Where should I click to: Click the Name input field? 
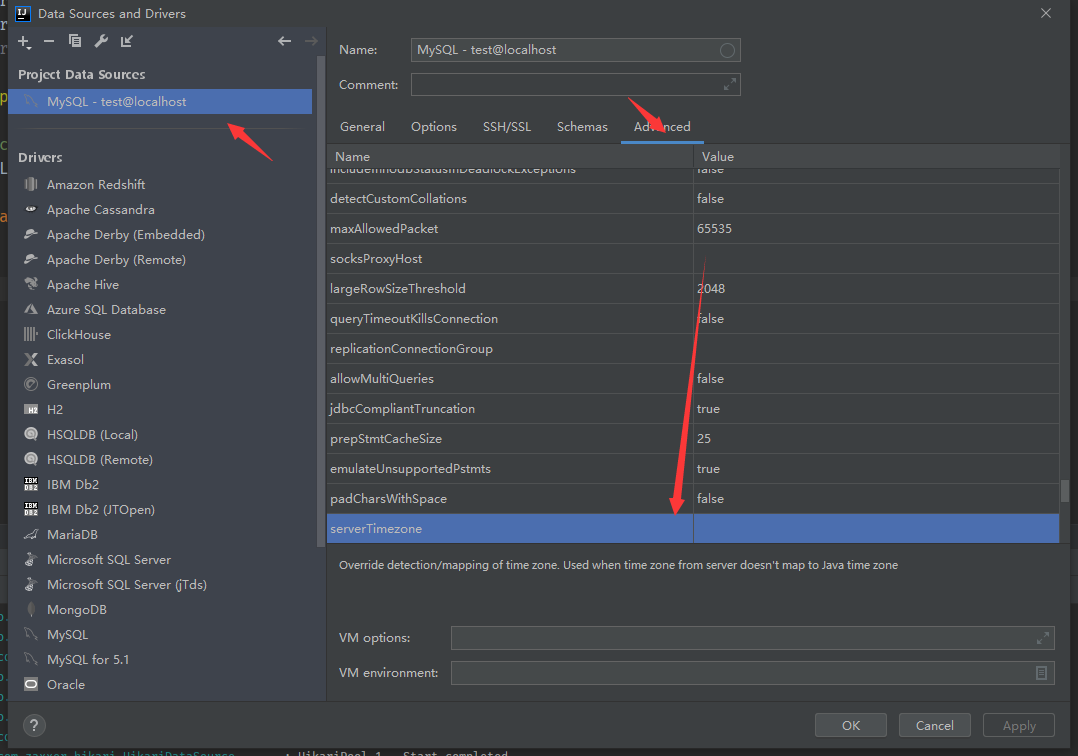pyautogui.click(x=575, y=50)
